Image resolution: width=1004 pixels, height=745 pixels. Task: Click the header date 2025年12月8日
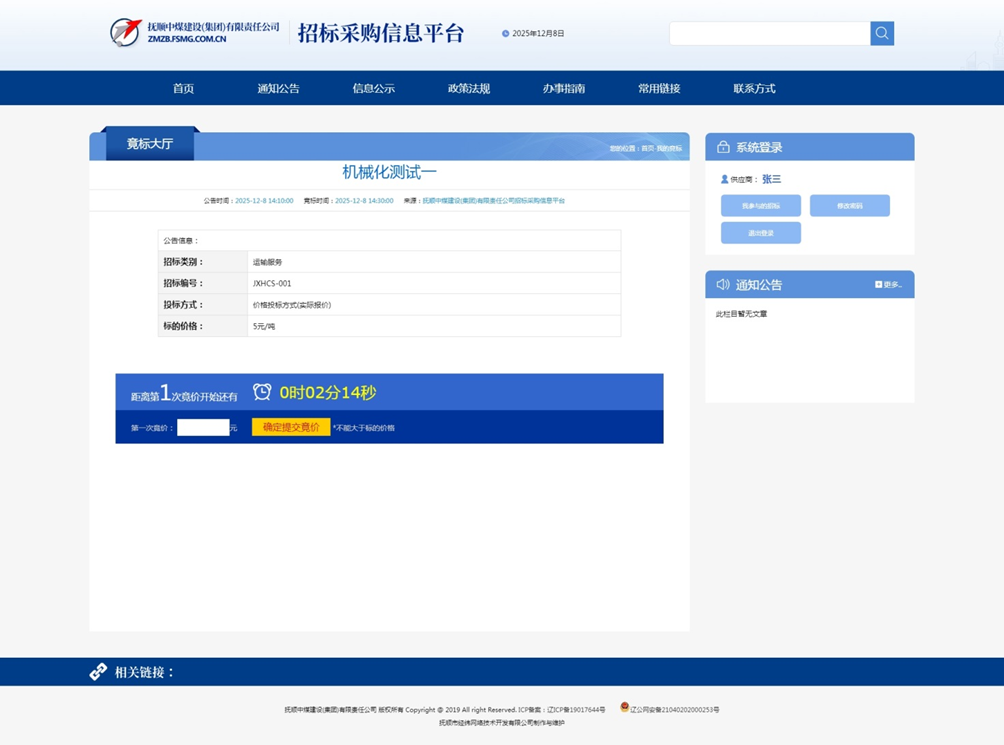click(538, 33)
